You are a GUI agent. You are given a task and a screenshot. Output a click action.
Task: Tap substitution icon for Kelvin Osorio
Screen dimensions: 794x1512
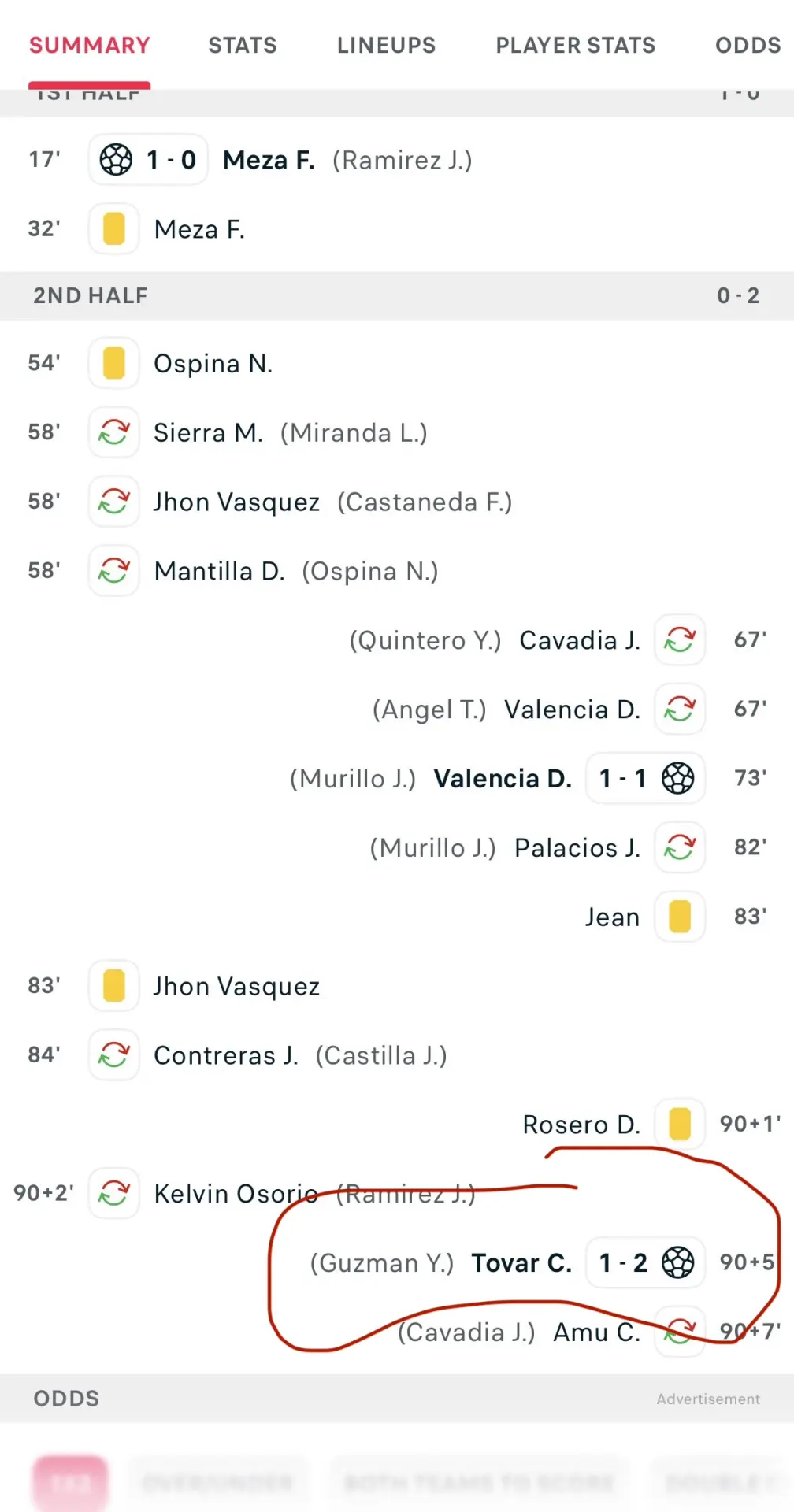[x=114, y=1194]
